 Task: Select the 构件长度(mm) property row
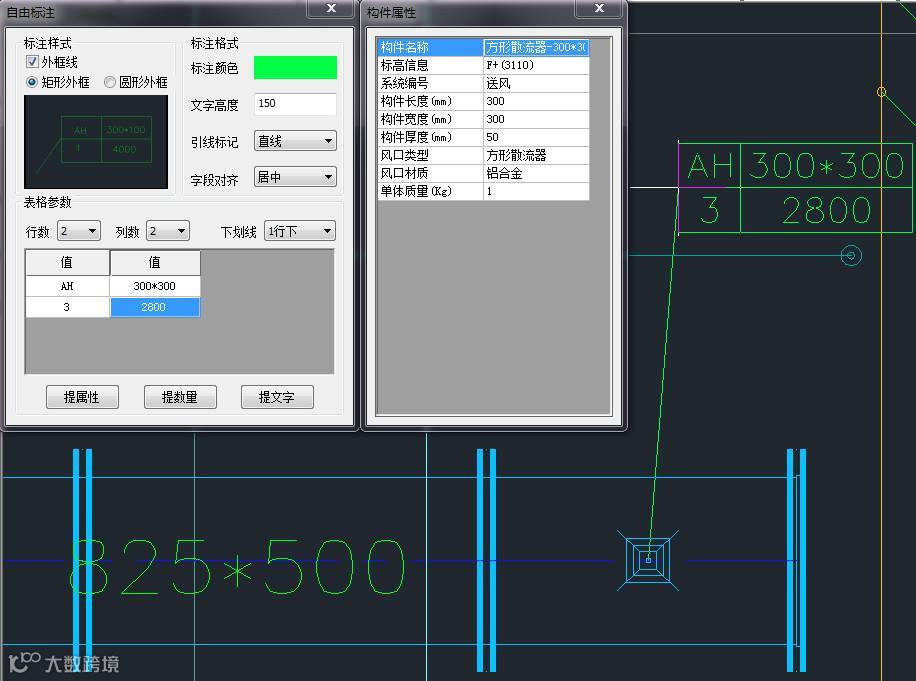tap(483, 102)
